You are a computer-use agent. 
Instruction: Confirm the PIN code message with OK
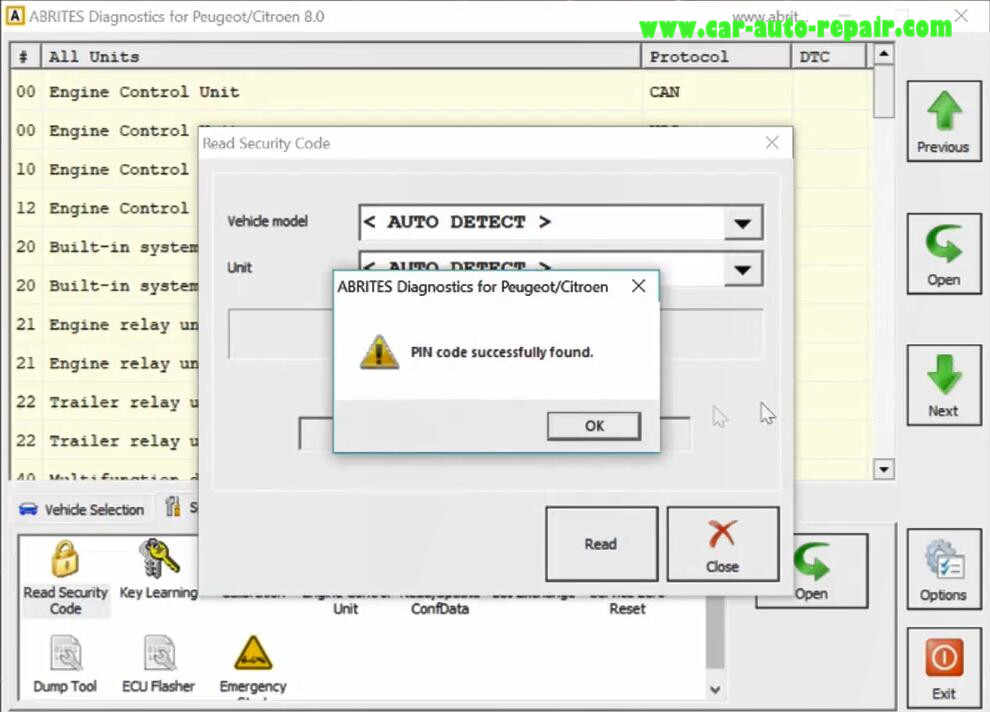(593, 426)
